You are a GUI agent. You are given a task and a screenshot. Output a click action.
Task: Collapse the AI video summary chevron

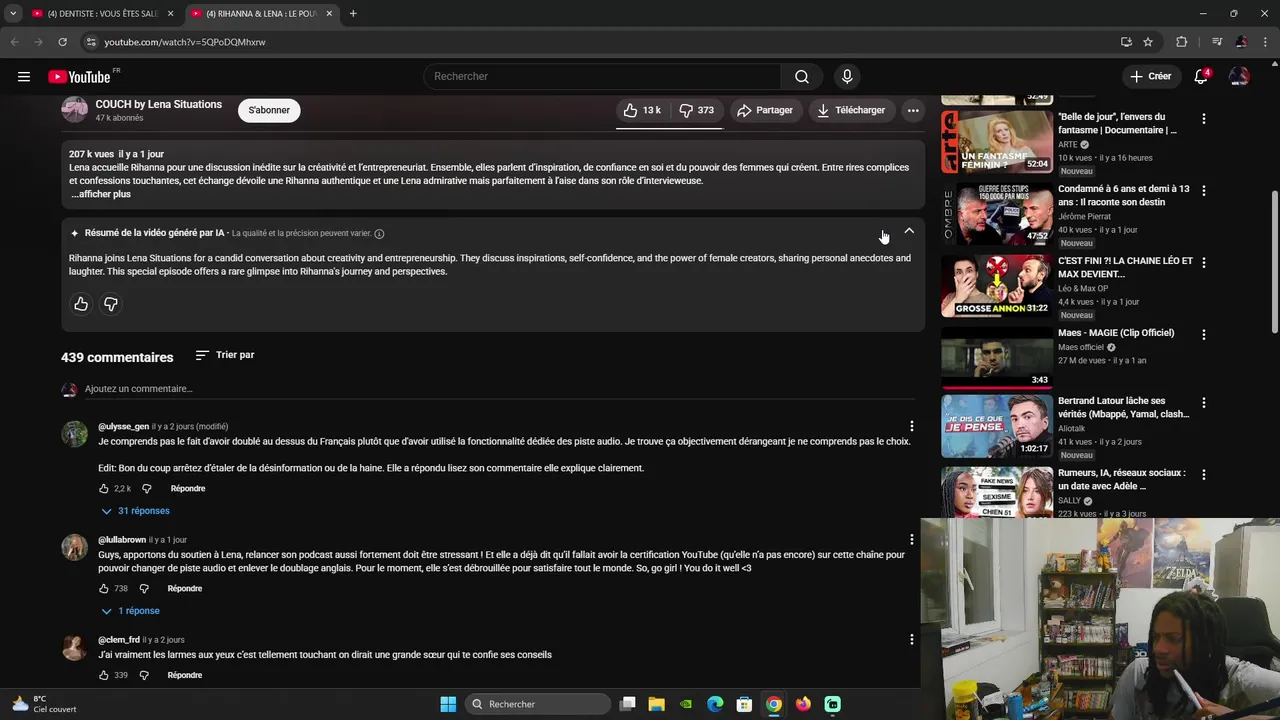(x=909, y=231)
